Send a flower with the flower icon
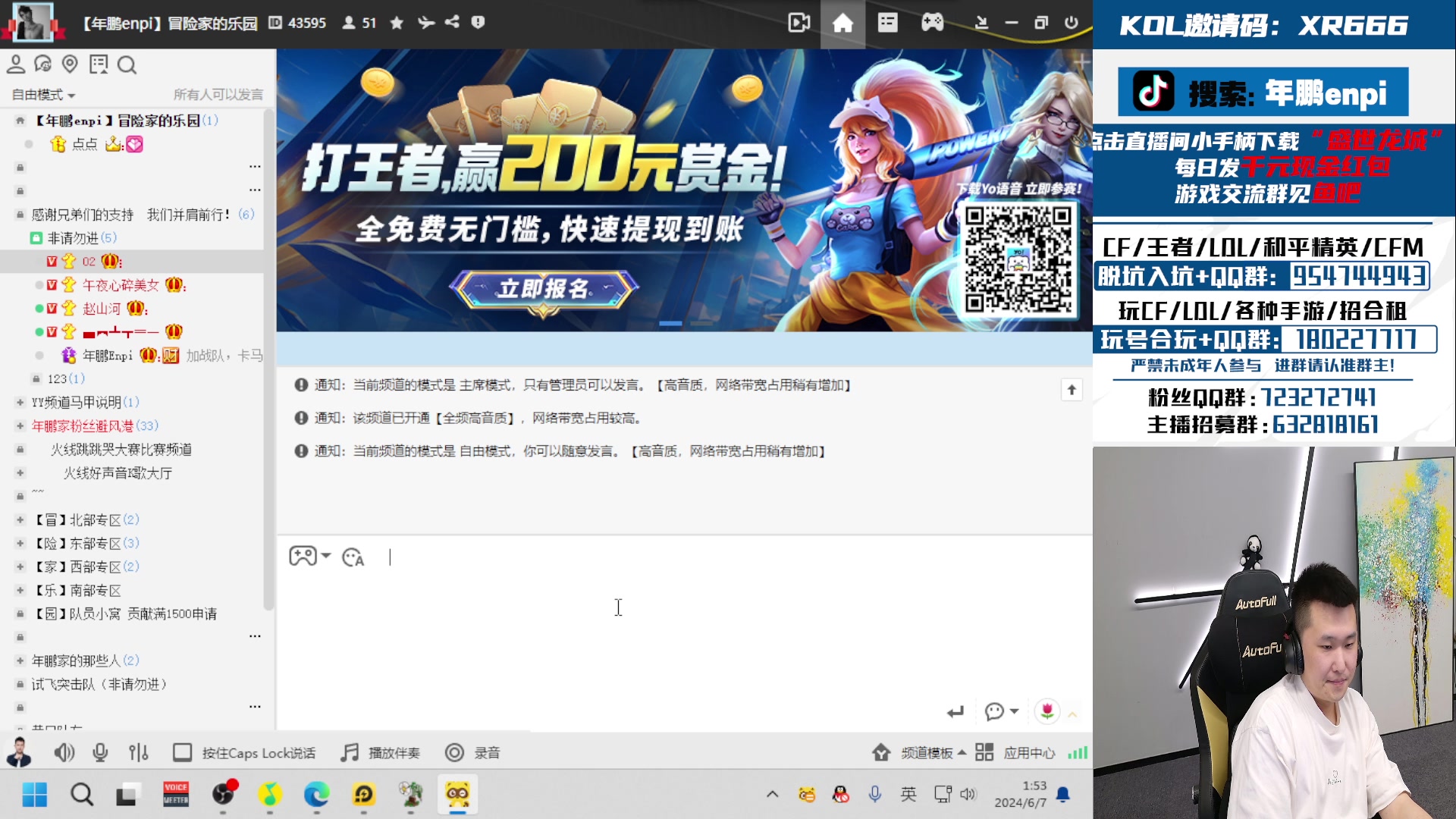 (1047, 711)
